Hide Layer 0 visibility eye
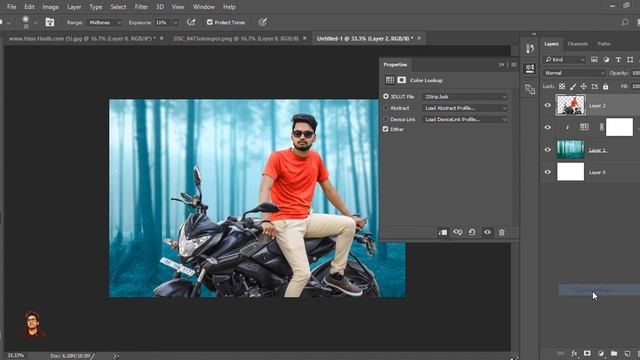Viewport: 640px width, 360px height. pos(548,172)
